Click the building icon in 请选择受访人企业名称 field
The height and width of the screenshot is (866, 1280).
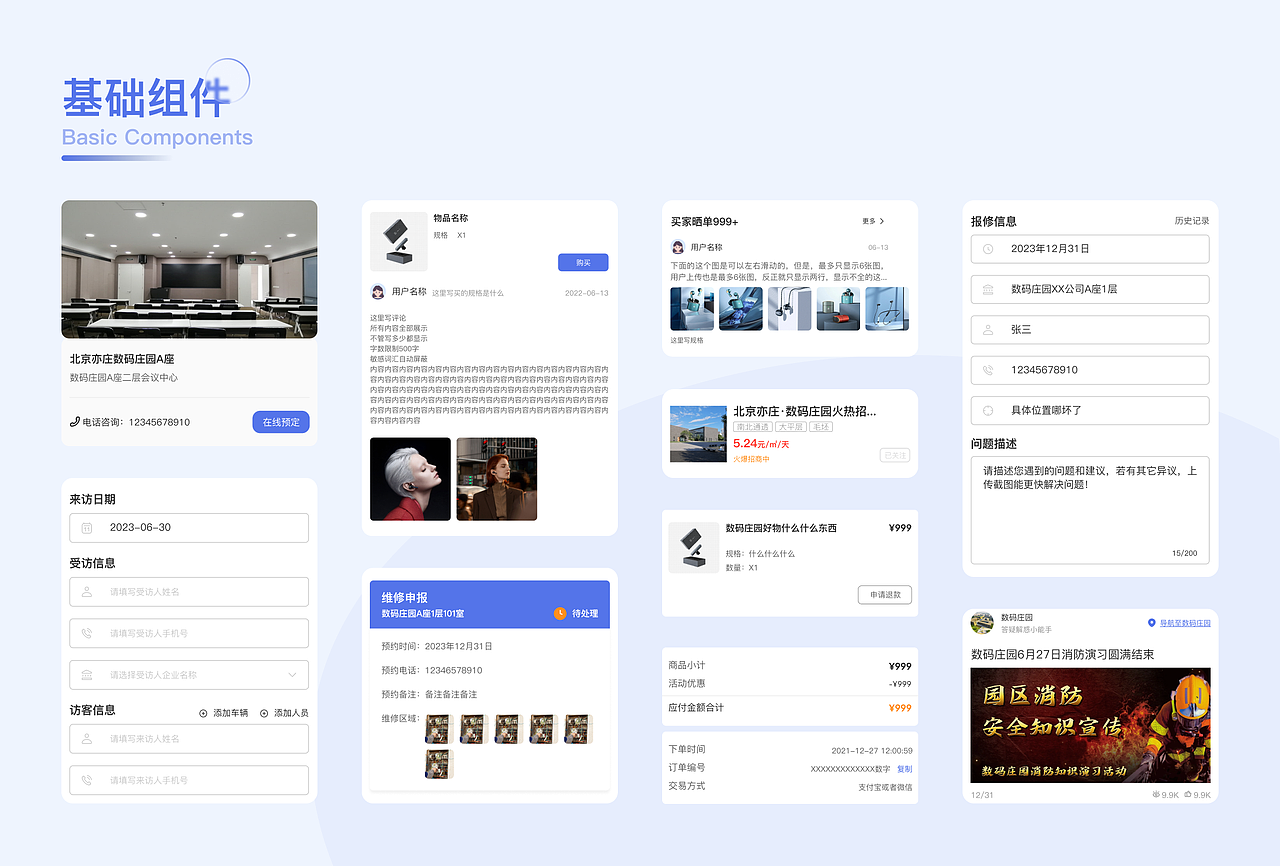87,675
